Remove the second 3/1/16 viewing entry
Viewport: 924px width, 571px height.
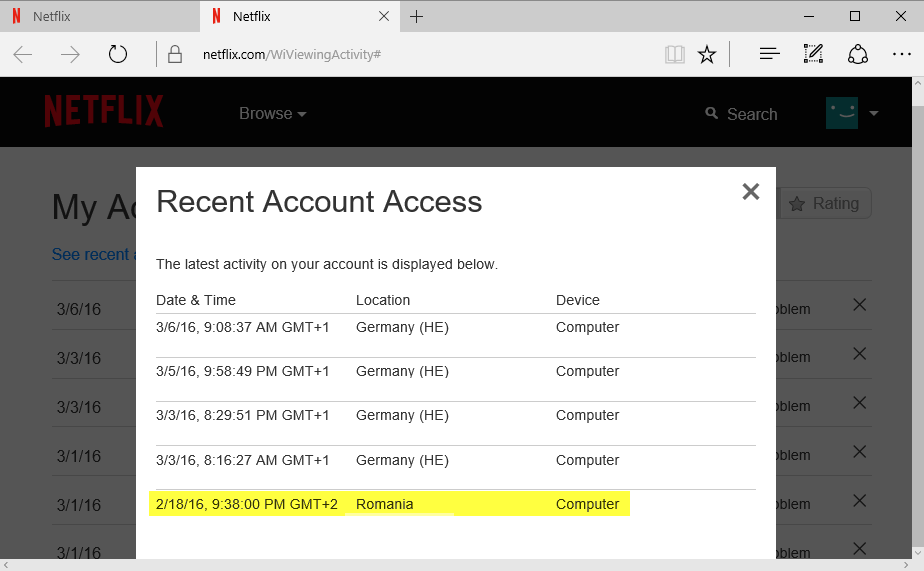tap(860, 500)
